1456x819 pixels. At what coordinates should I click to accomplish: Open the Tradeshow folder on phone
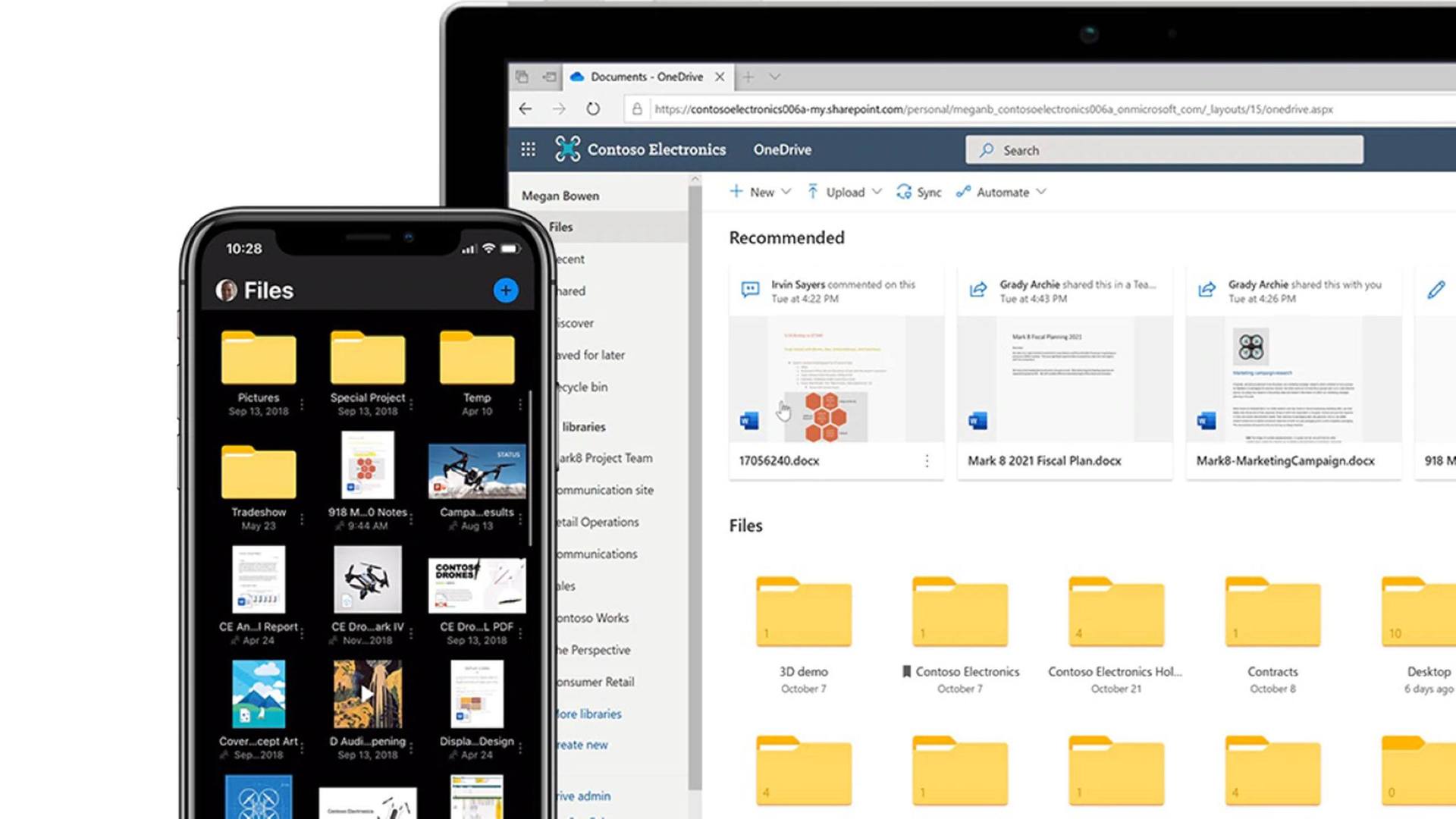259,472
